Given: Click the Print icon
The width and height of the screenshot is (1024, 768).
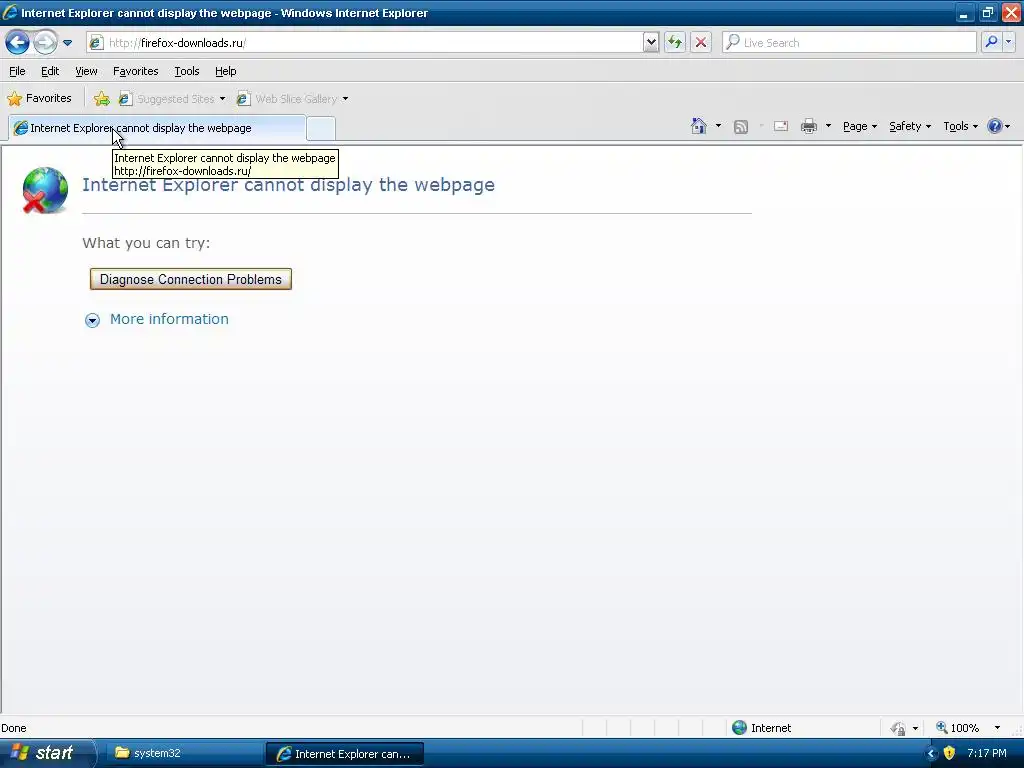Looking at the screenshot, I should click(808, 126).
